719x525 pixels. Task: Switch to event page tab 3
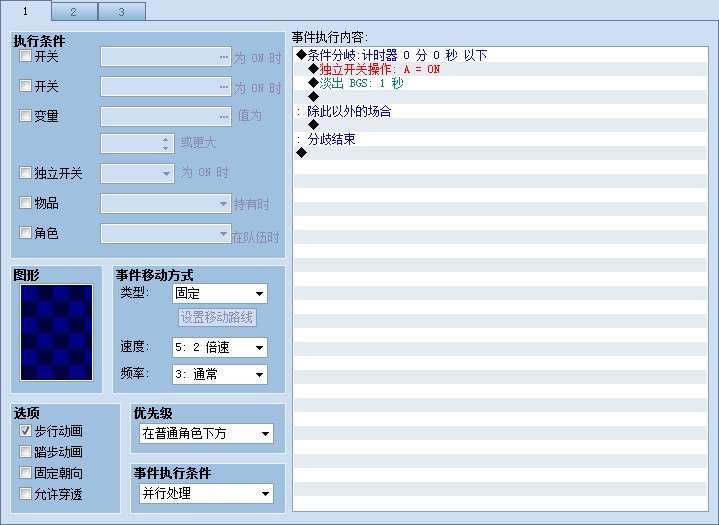[122, 11]
